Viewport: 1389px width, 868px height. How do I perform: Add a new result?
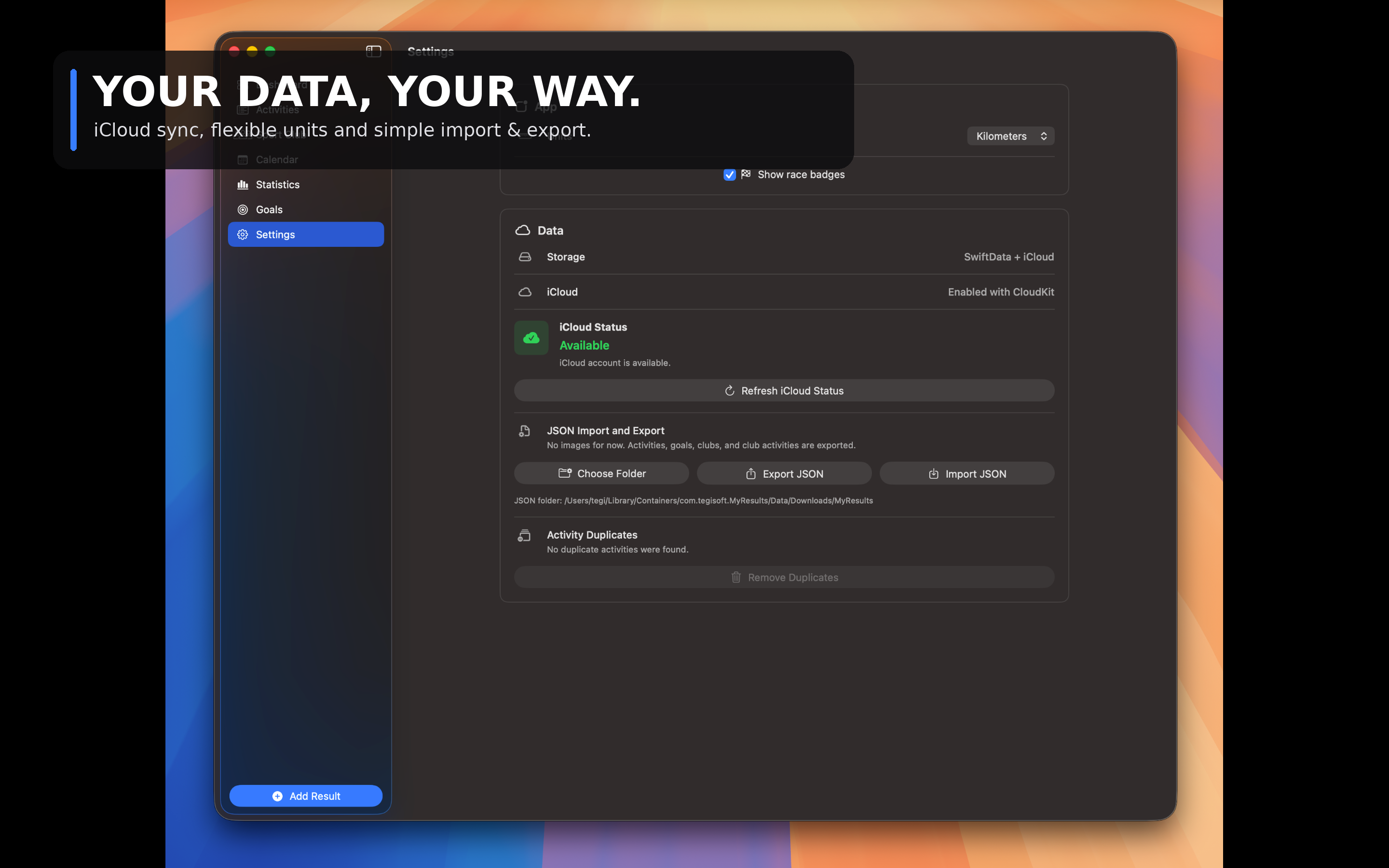(306, 796)
